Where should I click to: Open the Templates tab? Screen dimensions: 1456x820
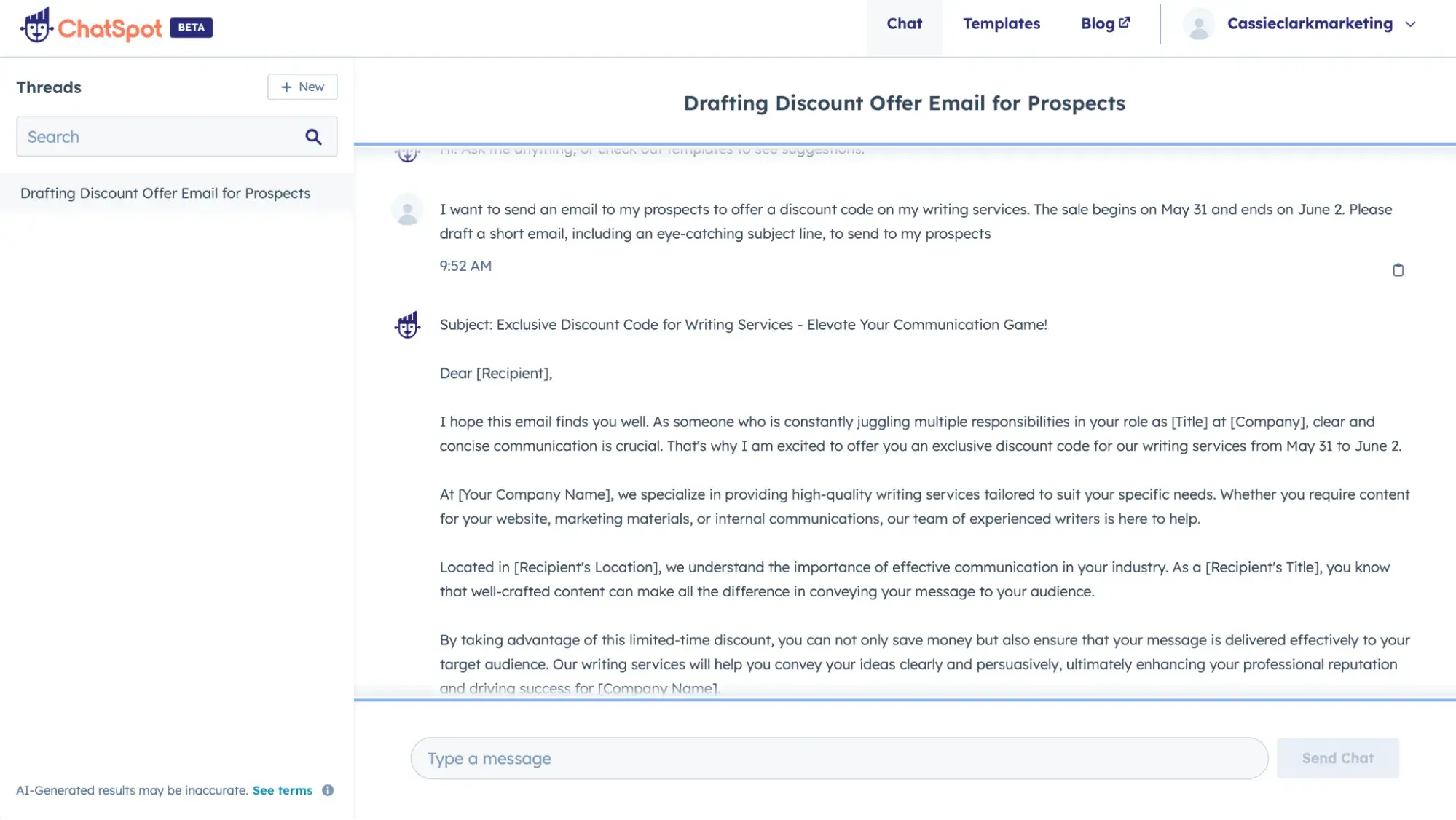(1002, 24)
